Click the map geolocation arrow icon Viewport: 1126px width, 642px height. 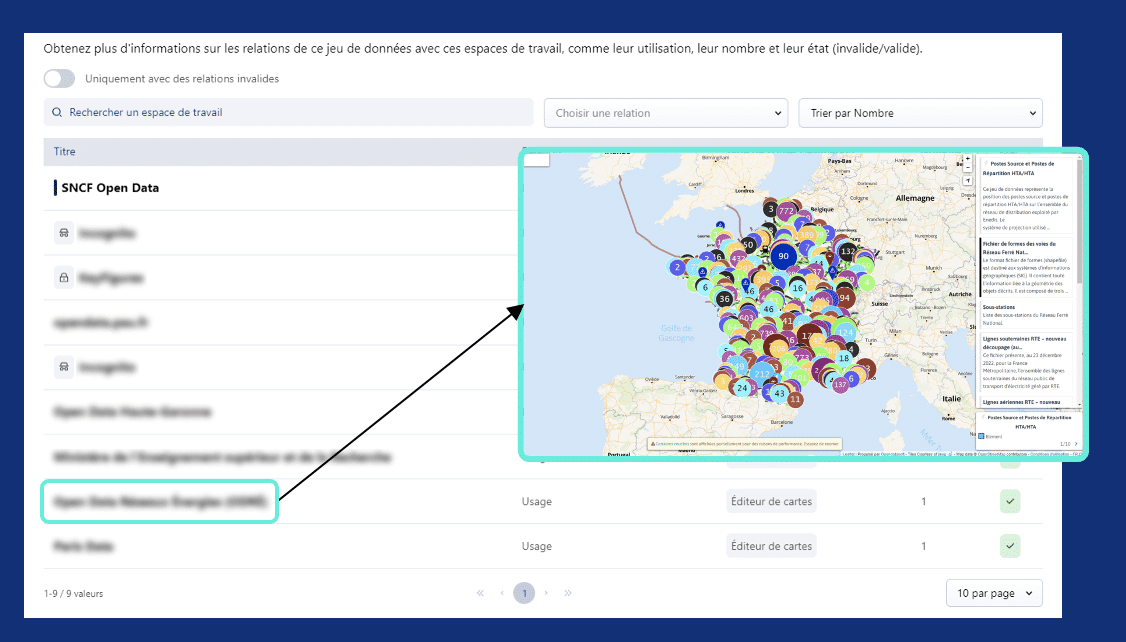[967, 181]
